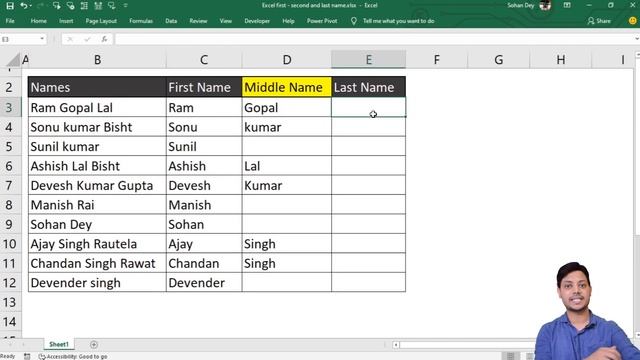Open the File menu tab

coord(10,21)
